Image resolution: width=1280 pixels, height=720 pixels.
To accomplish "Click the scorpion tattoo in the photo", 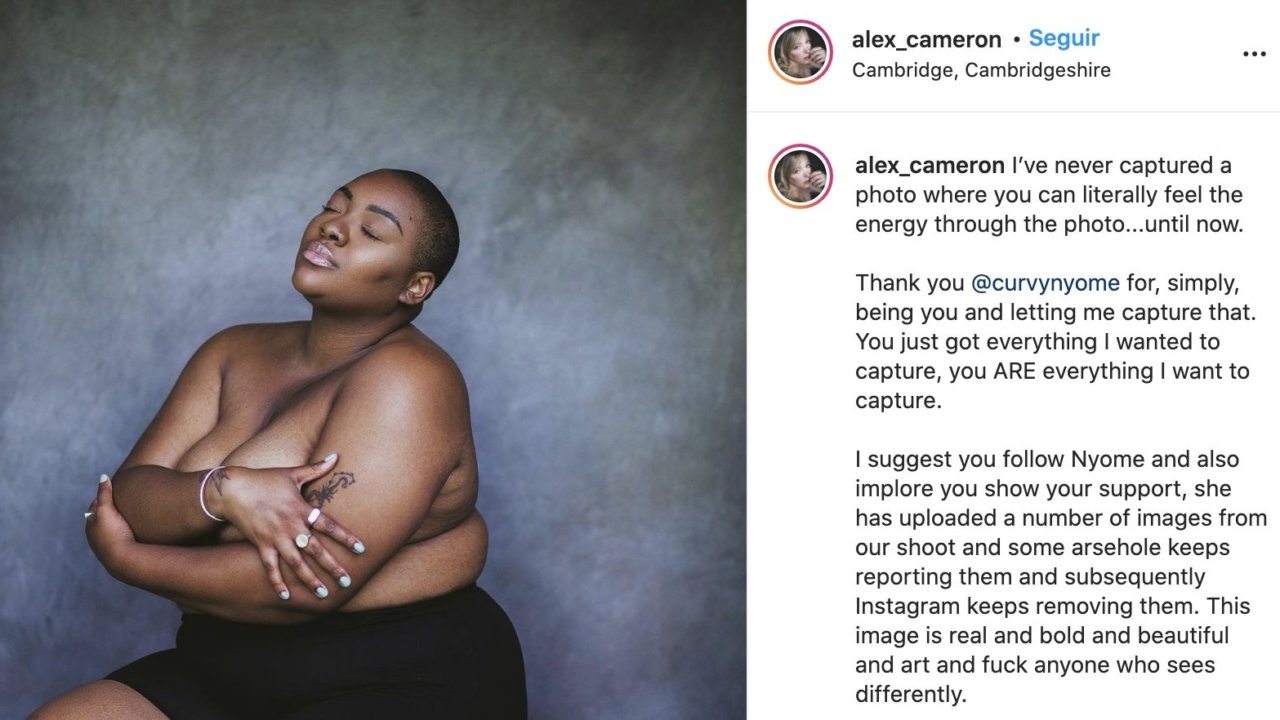I will 331,488.
